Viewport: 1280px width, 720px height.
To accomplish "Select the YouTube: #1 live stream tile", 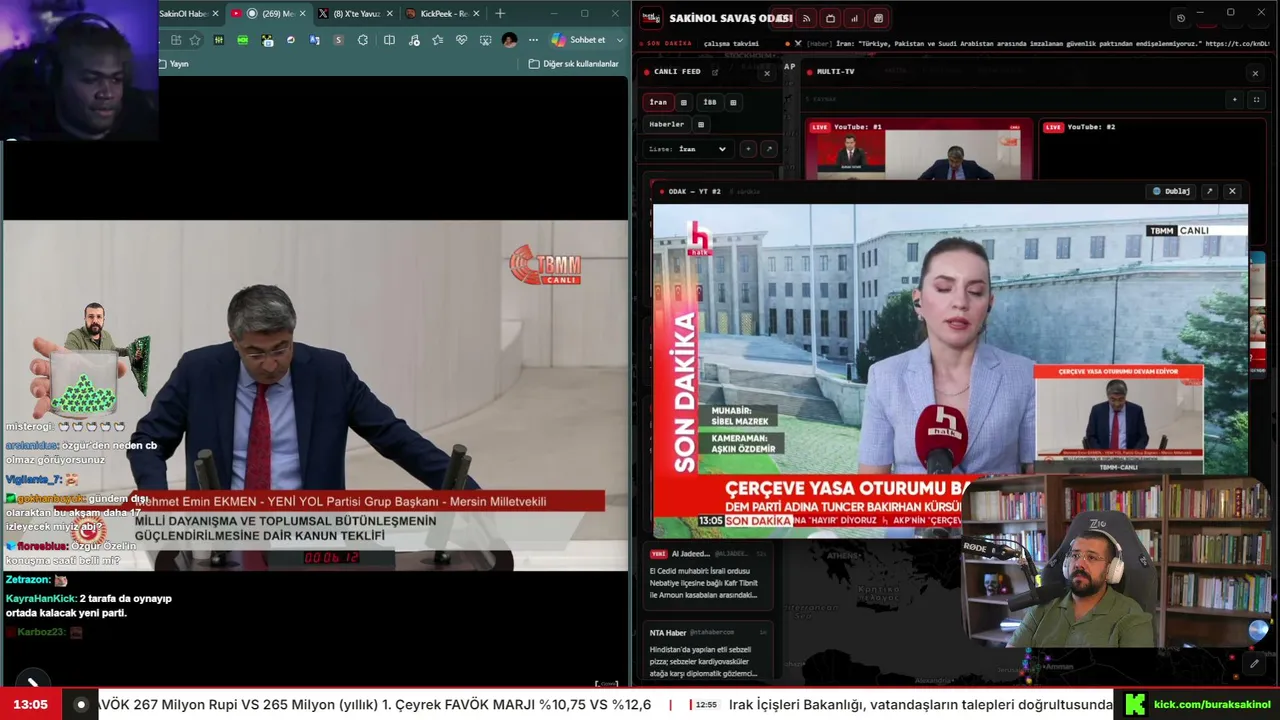I will coord(919,149).
